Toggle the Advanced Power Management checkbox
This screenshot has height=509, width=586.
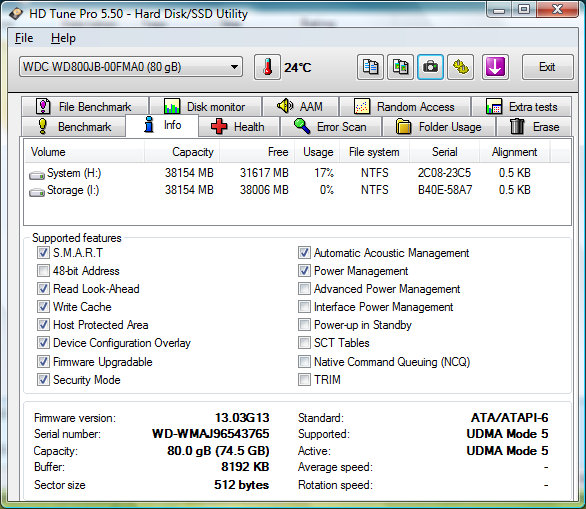(304, 289)
